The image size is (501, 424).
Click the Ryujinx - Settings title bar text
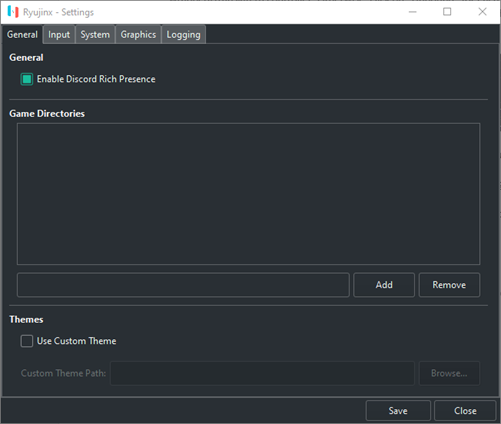(58, 12)
